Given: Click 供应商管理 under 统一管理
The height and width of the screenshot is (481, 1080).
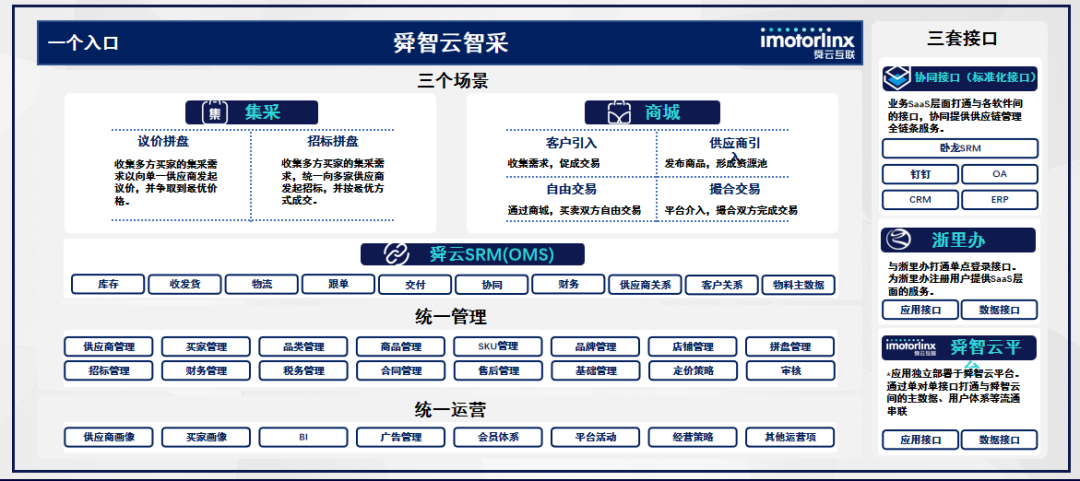Looking at the screenshot, I should [x=109, y=347].
